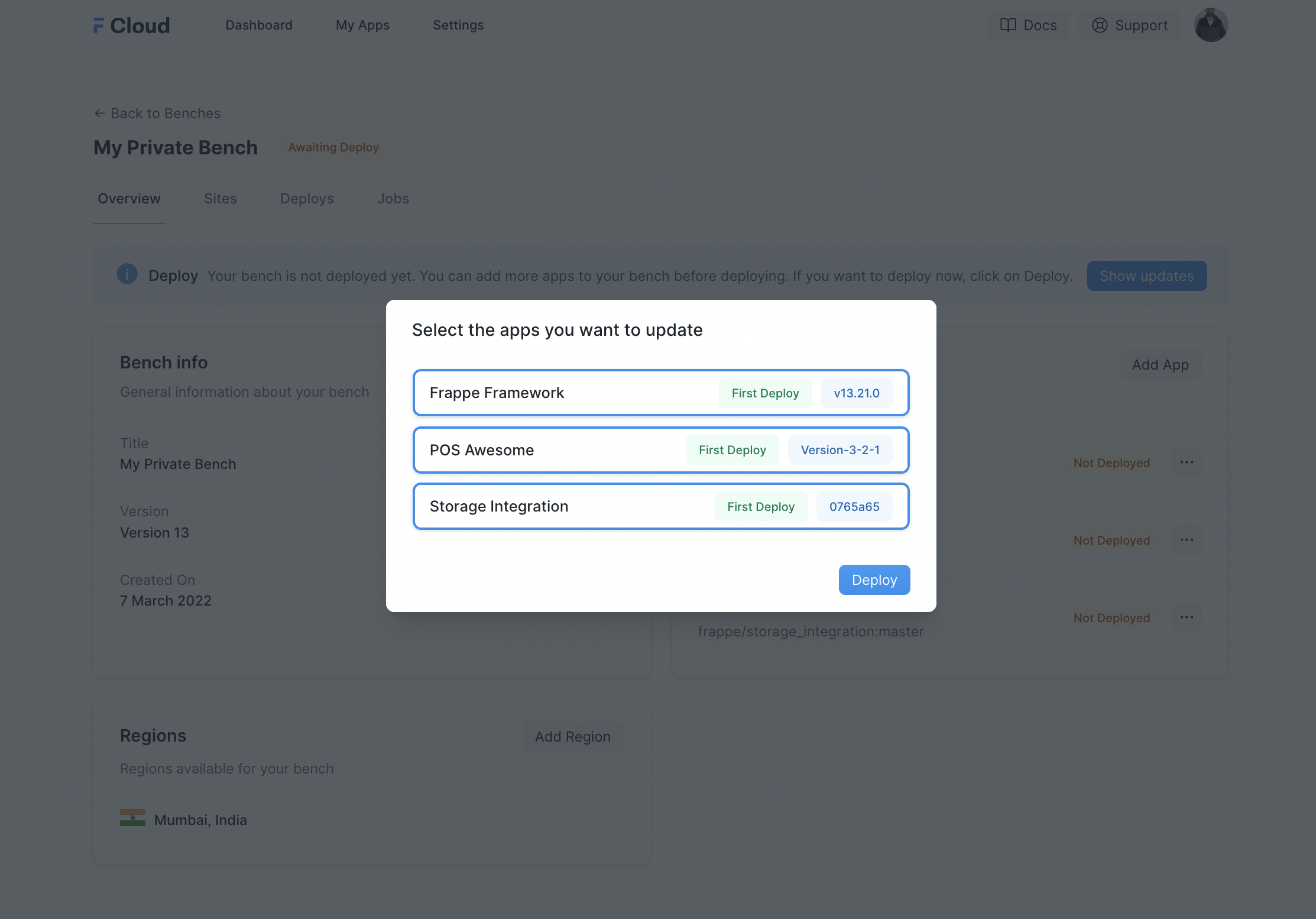Open Settings in top navigation

[458, 25]
